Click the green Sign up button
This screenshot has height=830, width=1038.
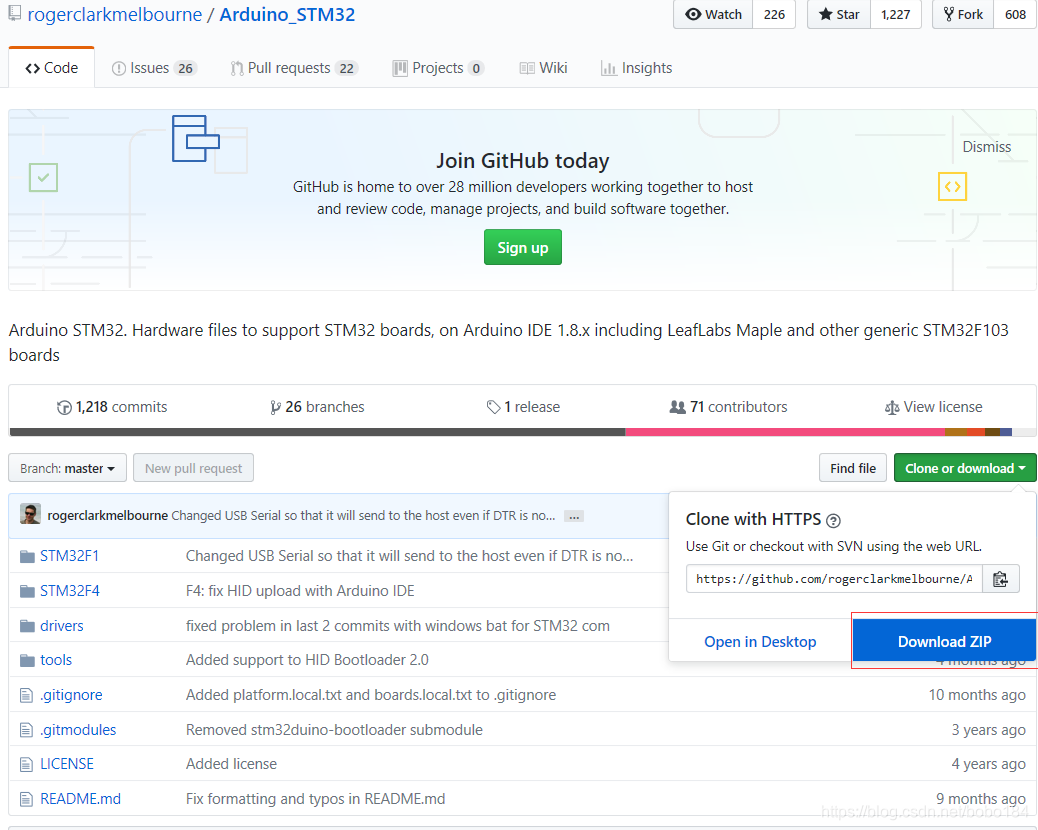click(522, 248)
